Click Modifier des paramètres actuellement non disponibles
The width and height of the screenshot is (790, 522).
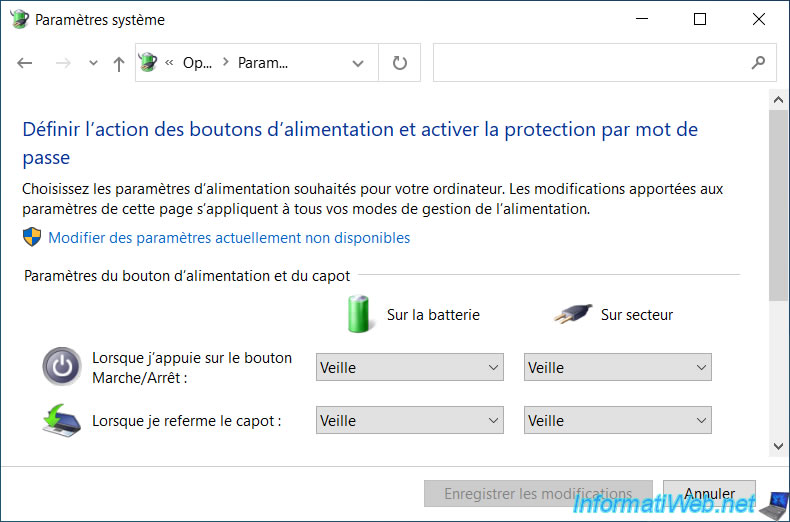pyautogui.click(x=229, y=238)
